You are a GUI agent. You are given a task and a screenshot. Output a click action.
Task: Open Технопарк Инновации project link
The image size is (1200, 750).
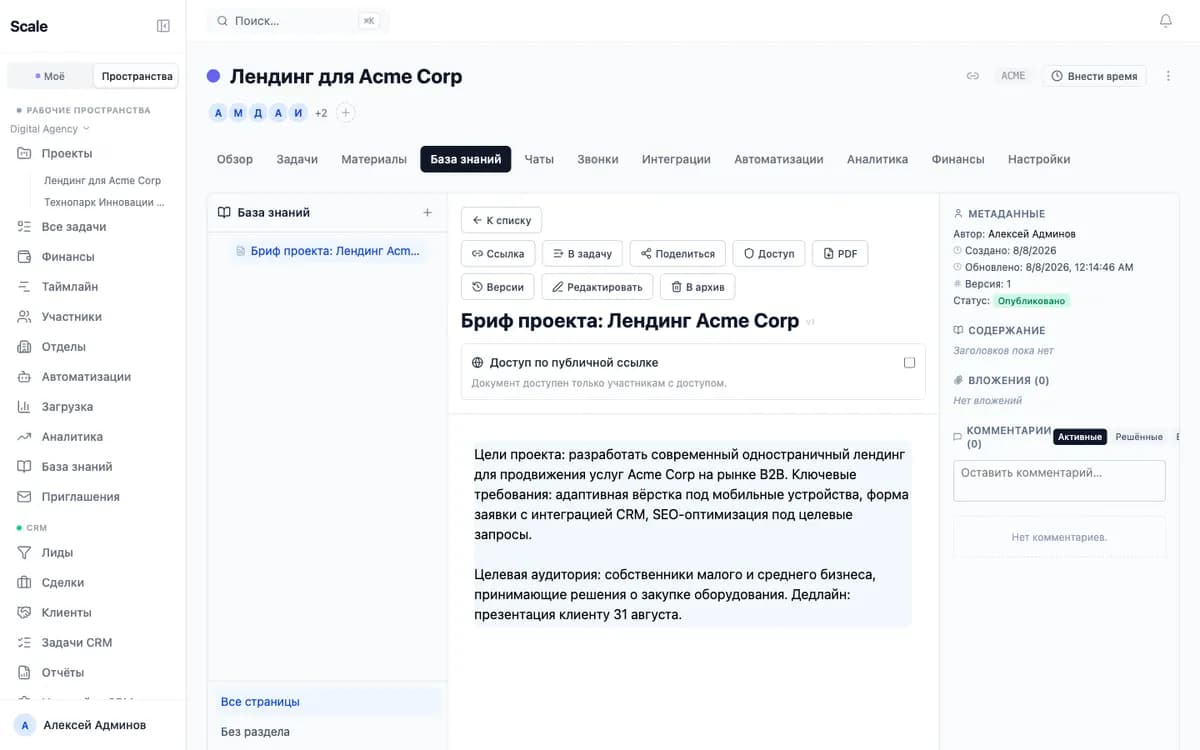coord(104,202)
